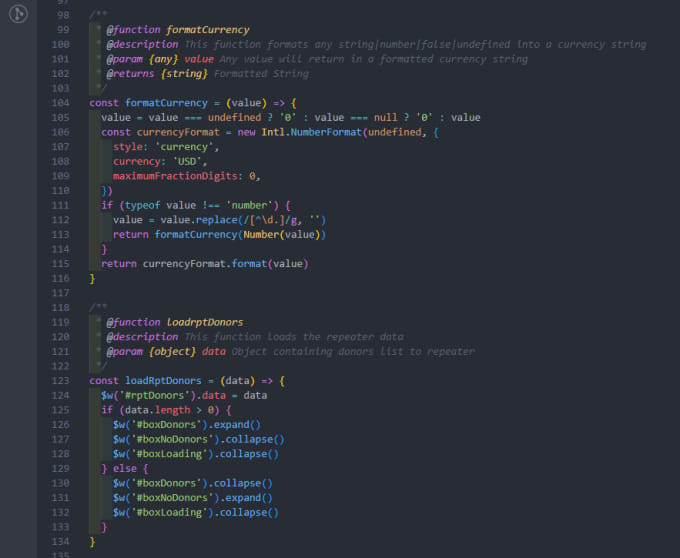Click 'typeof' keyword on line 111
This screenshot has height=558, width=680.
coord(142,205)
